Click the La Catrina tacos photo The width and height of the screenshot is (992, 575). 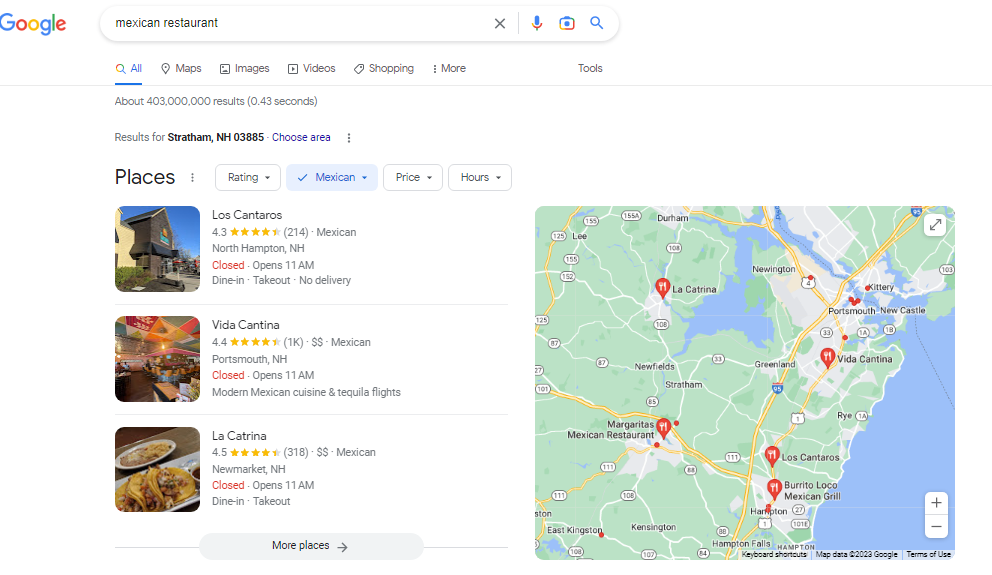(158, 469)
